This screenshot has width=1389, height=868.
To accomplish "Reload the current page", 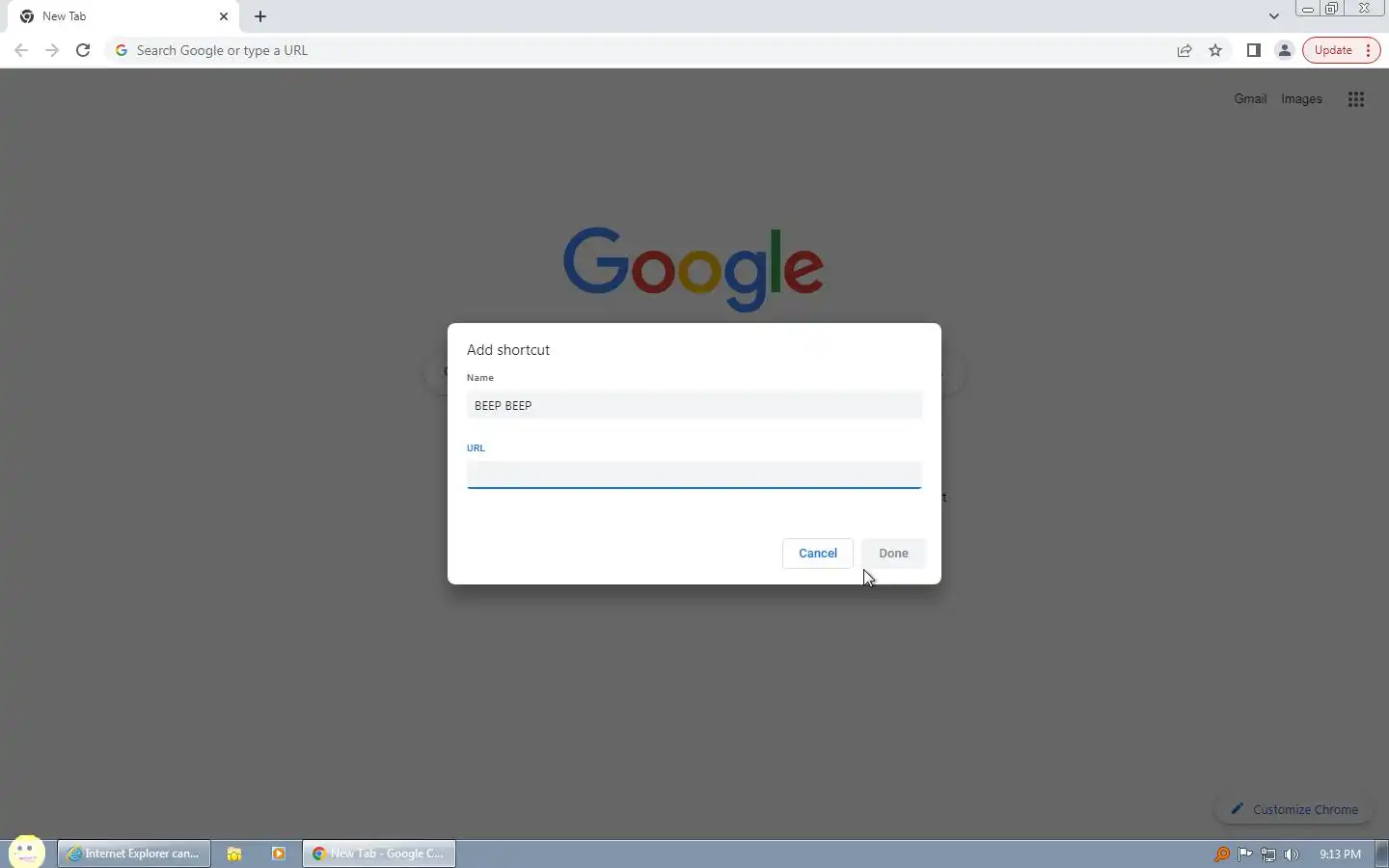I will point(83,50).
